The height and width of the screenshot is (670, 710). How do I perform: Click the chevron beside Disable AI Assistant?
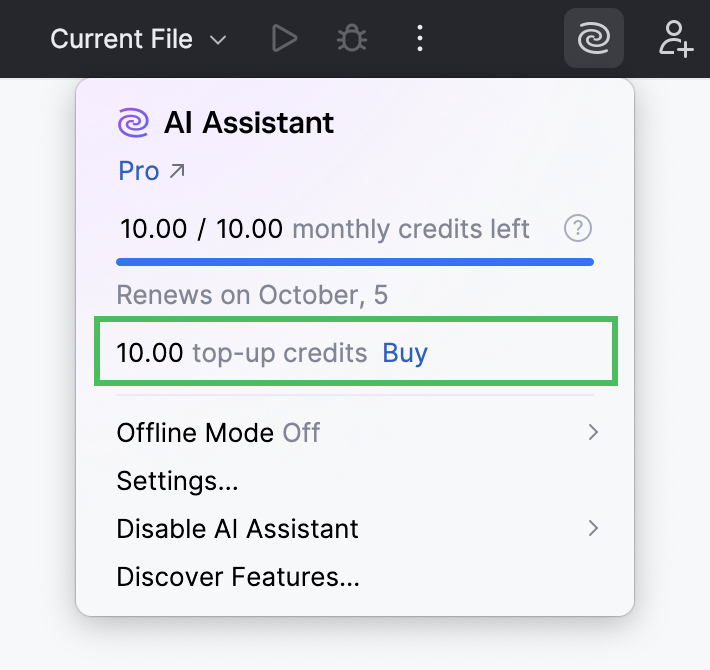point(593,528)
